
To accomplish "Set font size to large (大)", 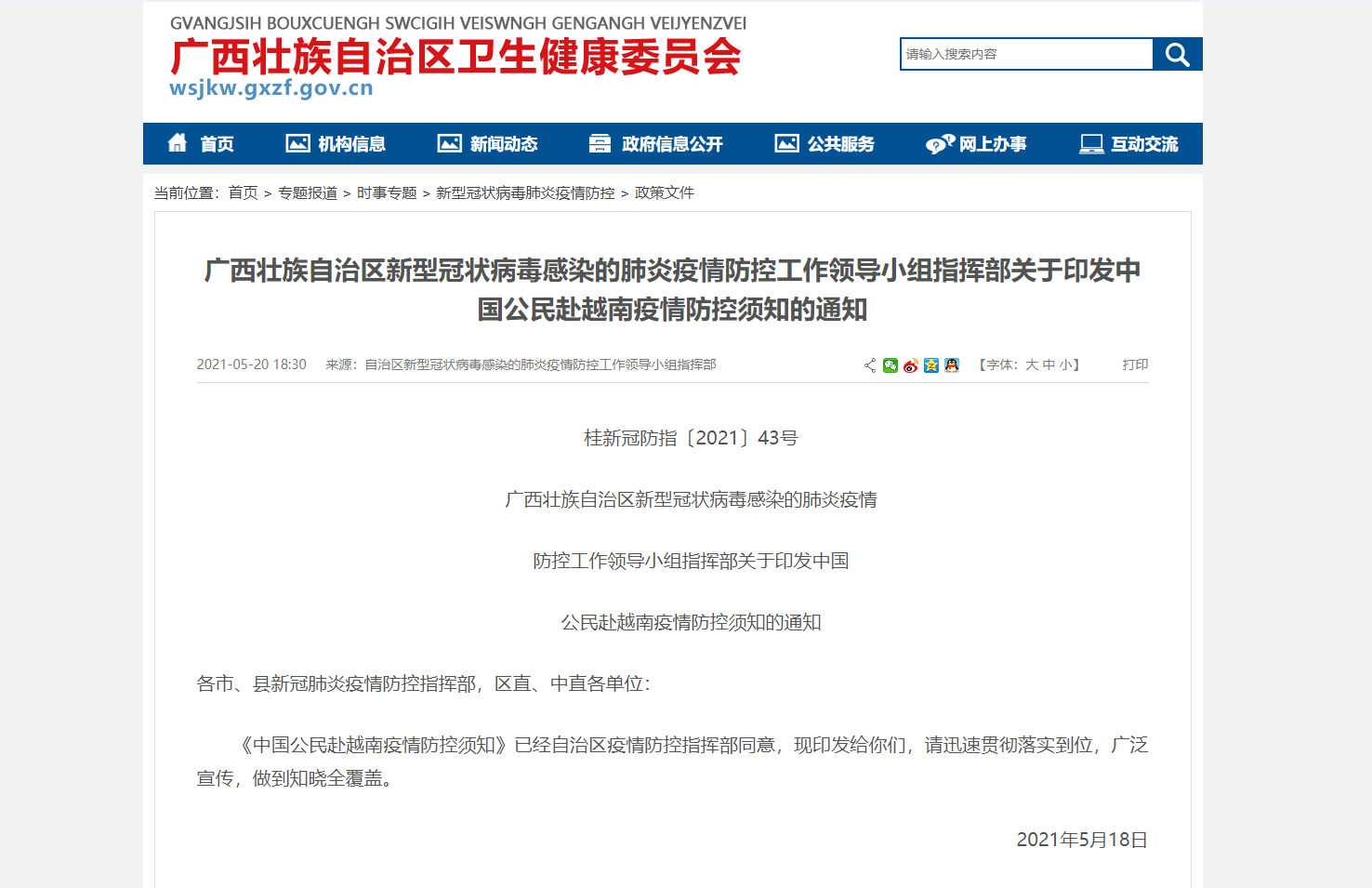I will (1032, 365).
